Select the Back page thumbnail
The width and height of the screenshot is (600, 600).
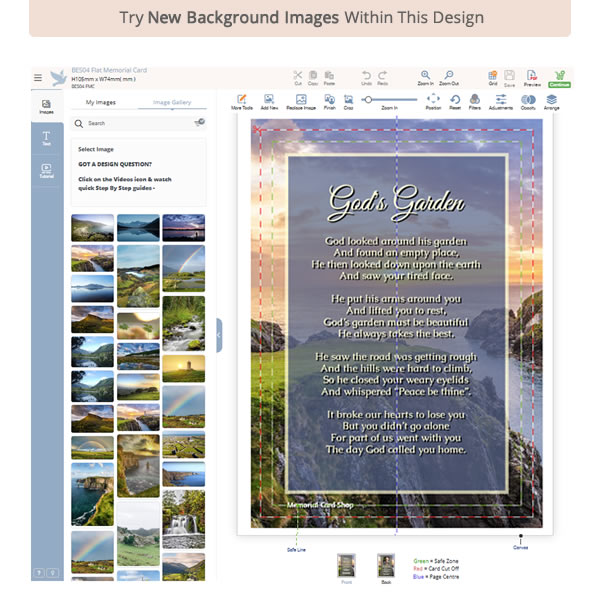pos(385,566)
